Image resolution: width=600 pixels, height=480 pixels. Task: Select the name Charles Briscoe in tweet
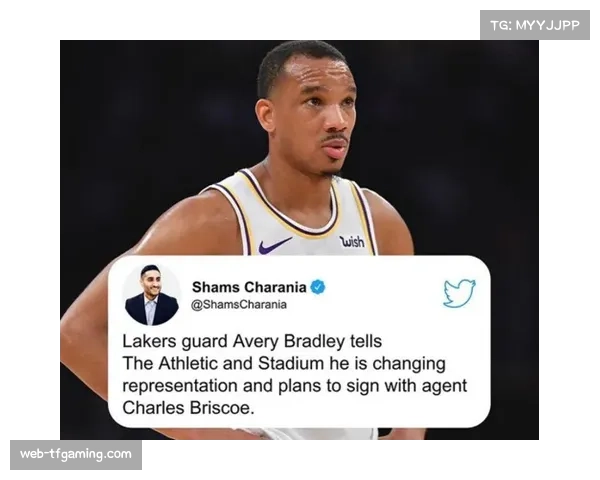click(x=186, y=408)
